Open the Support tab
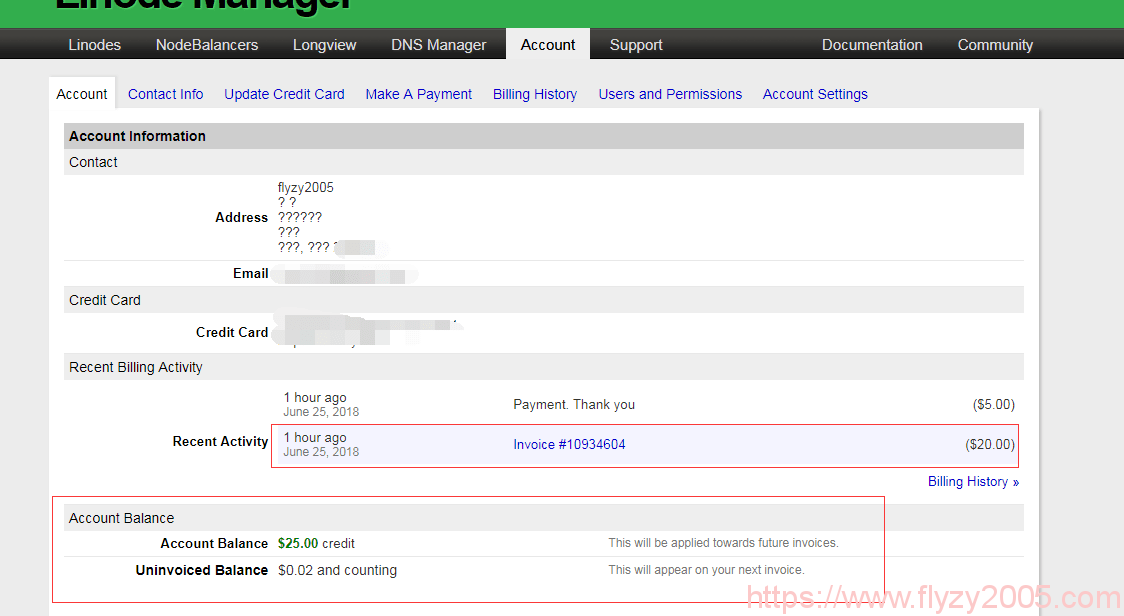Image resolution: width=1124 pixels, height=616 pixels. point(636,44)
